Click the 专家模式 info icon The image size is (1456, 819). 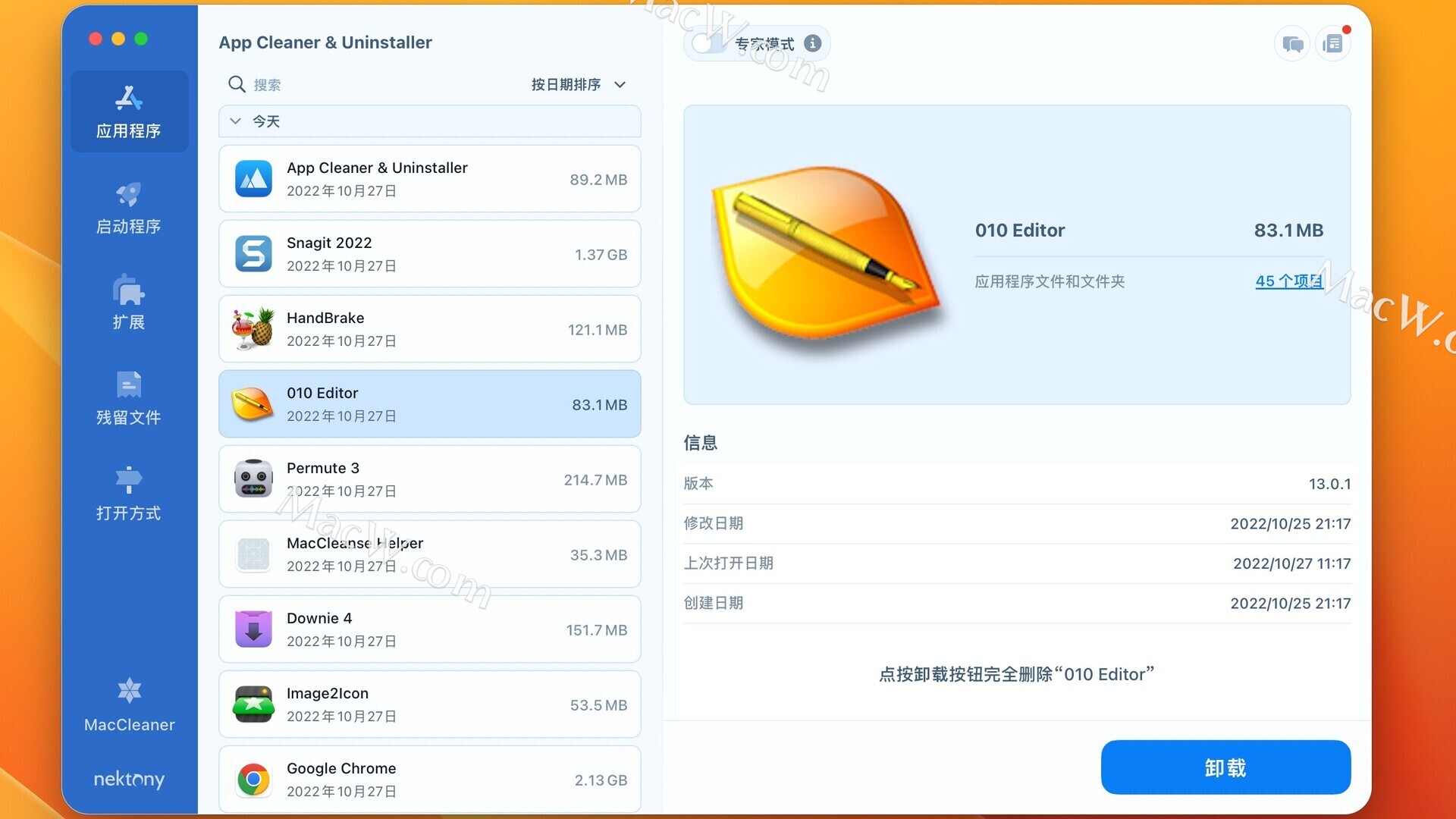(813, 43)
